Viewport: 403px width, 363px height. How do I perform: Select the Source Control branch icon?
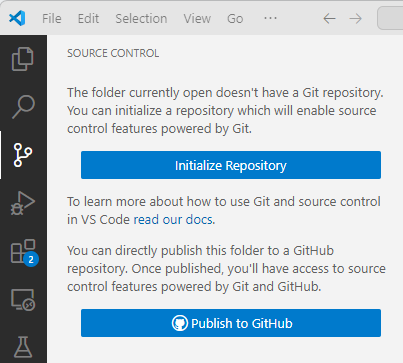(23, 155)
